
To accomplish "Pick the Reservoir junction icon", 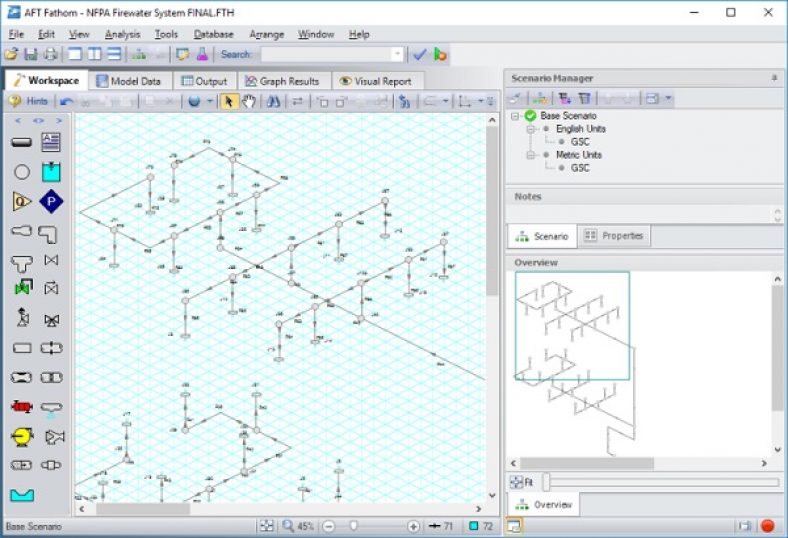I will (51, 172).
